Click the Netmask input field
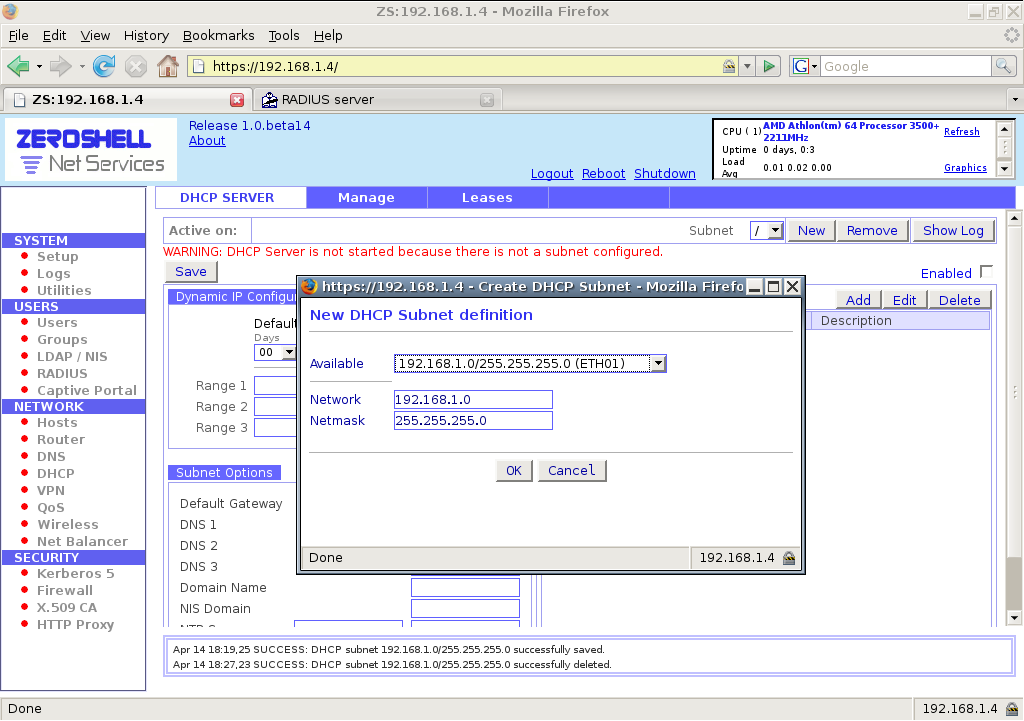1024x721 pixels. [473, 421]
